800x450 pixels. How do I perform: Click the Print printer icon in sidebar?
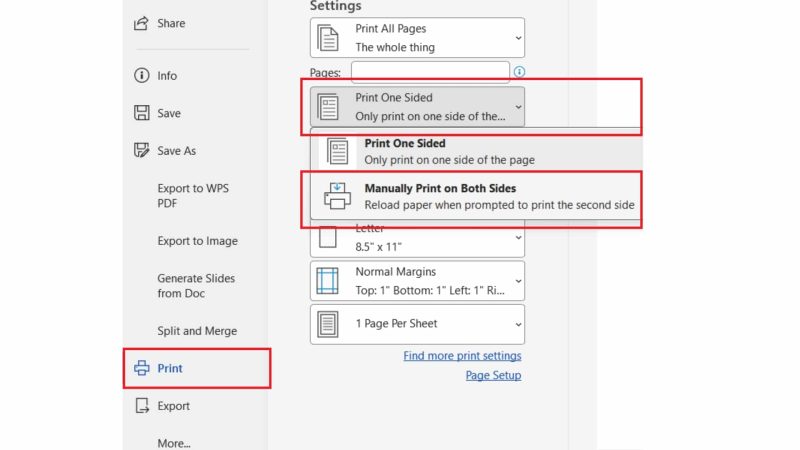click(141, 368)
